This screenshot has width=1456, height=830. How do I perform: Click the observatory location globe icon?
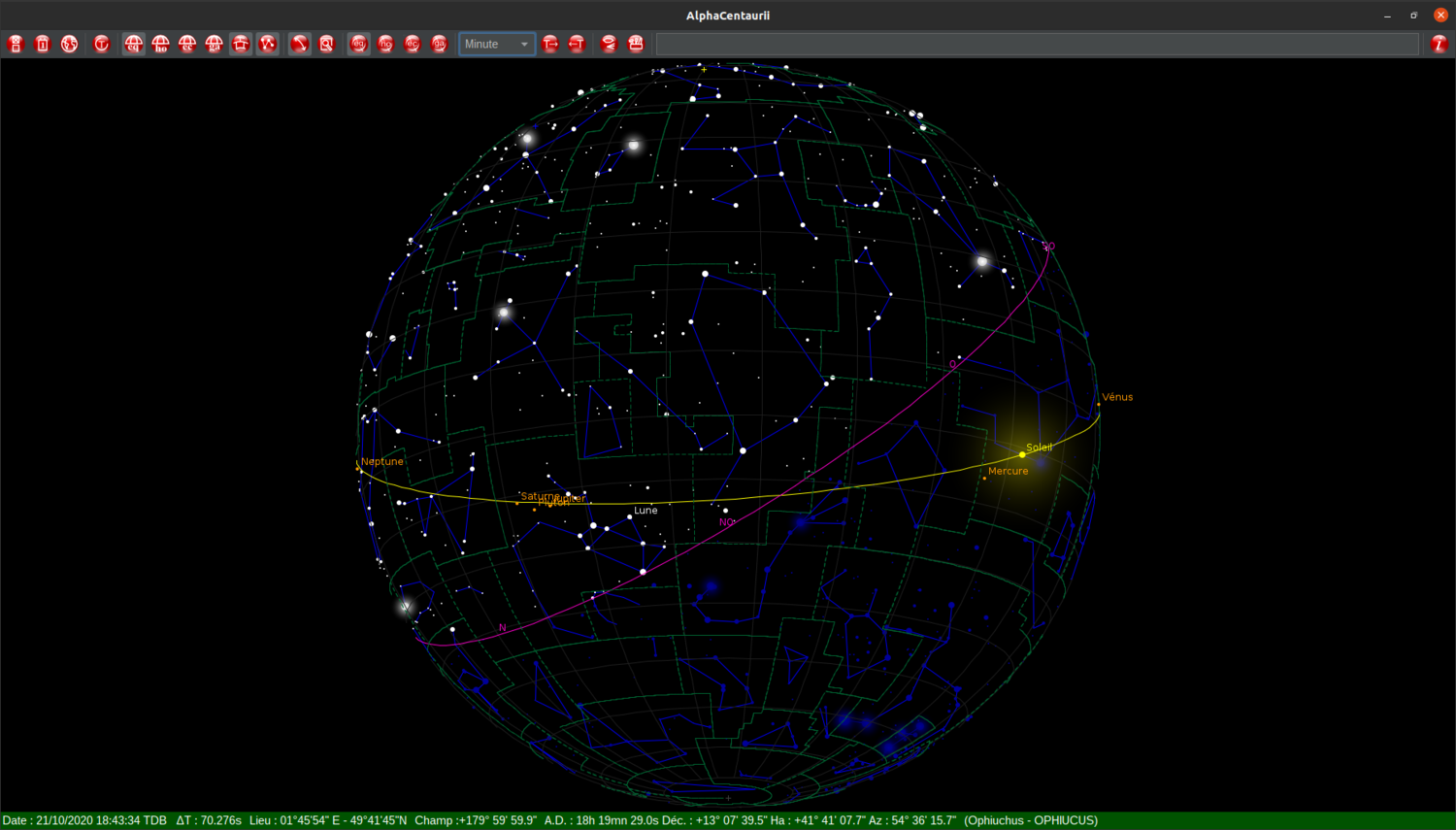[69, 44]
